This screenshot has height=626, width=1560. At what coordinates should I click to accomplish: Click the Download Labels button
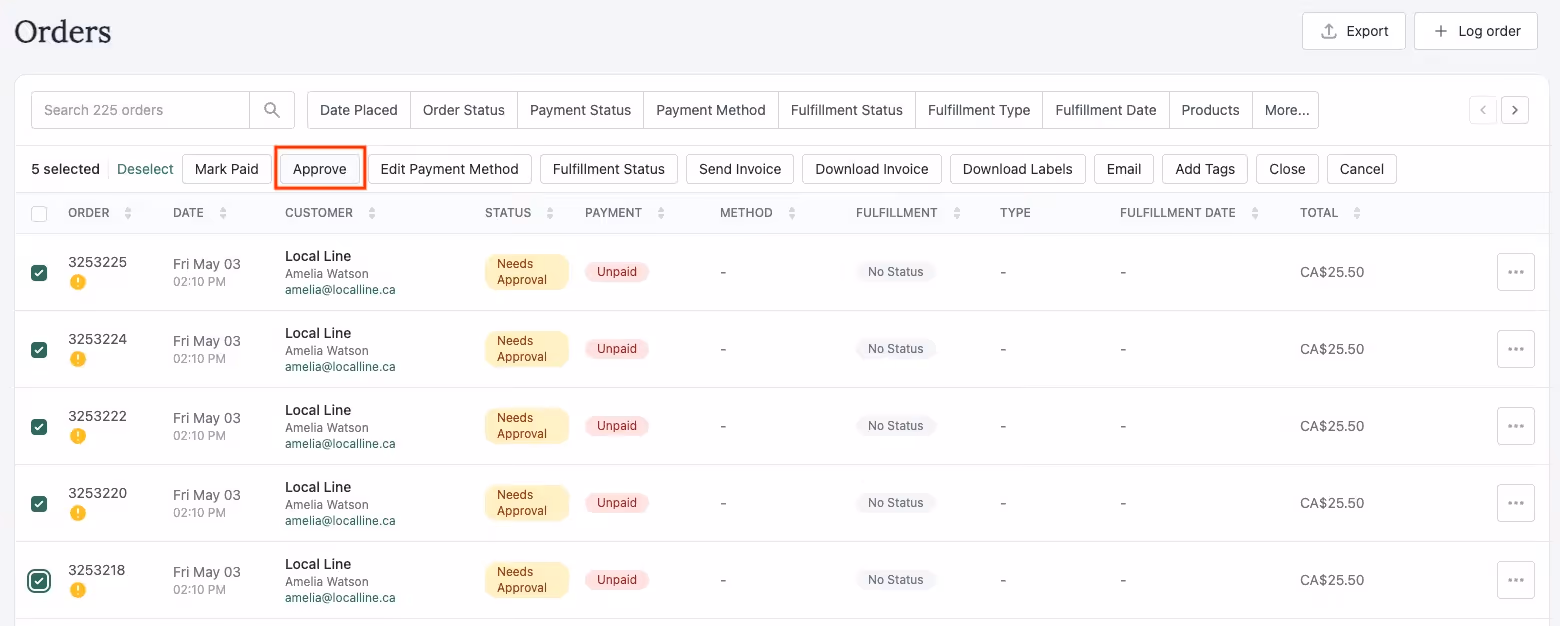click(x=1018, y=169)
